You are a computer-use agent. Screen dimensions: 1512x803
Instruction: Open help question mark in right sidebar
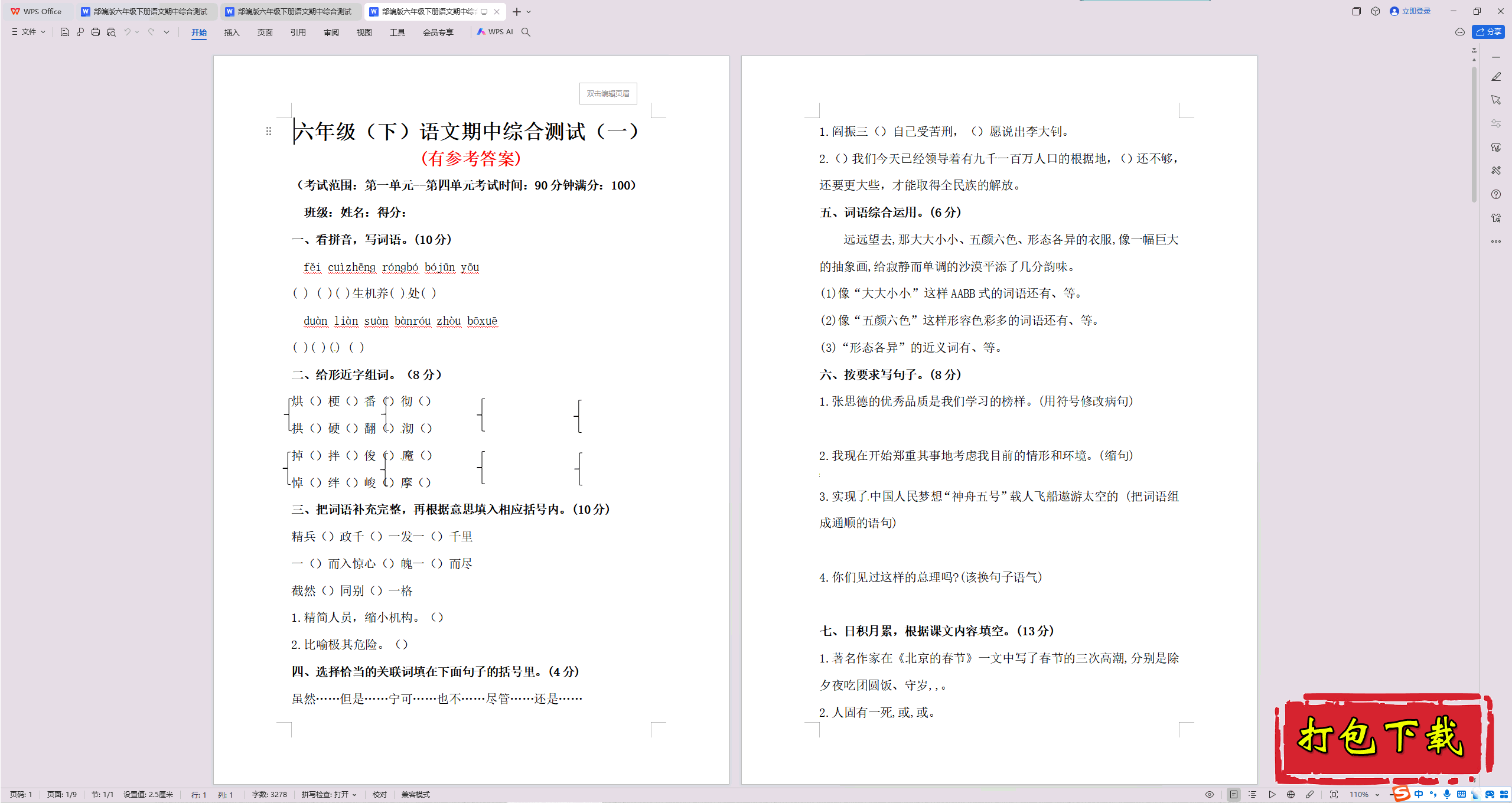coord(1496,194)
